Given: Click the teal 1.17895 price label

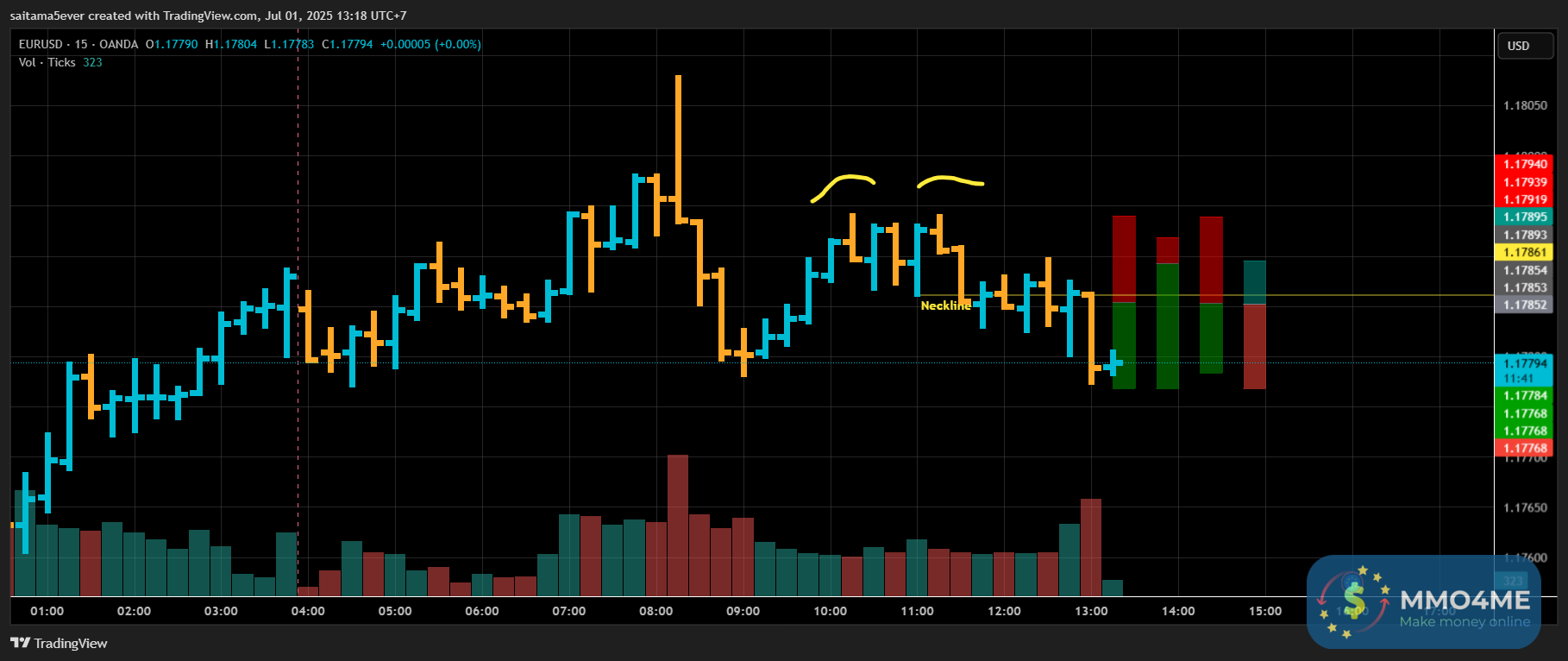Looking at the screenshot, I should (1525, 217).
